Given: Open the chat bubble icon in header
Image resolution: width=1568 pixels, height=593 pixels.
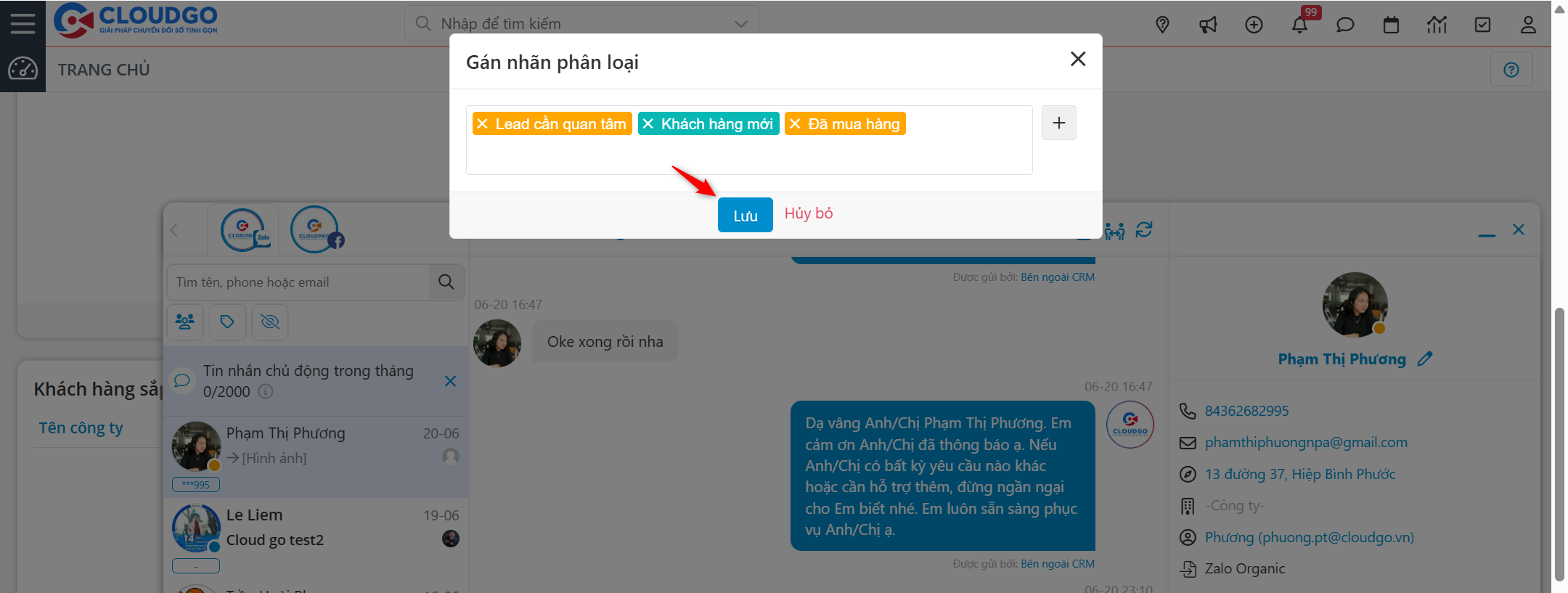Looking at the screenshot, I should (1345, 25).
